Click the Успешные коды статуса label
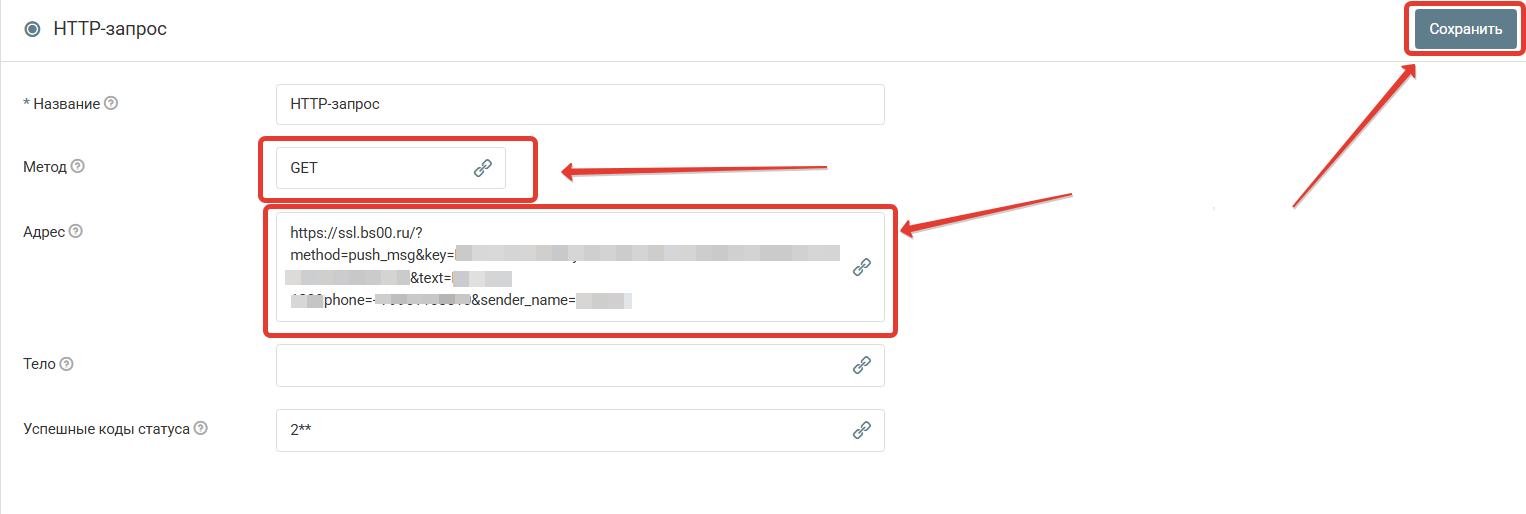The width and height of the screenshot is (1526, 514). tap(106, 428)
